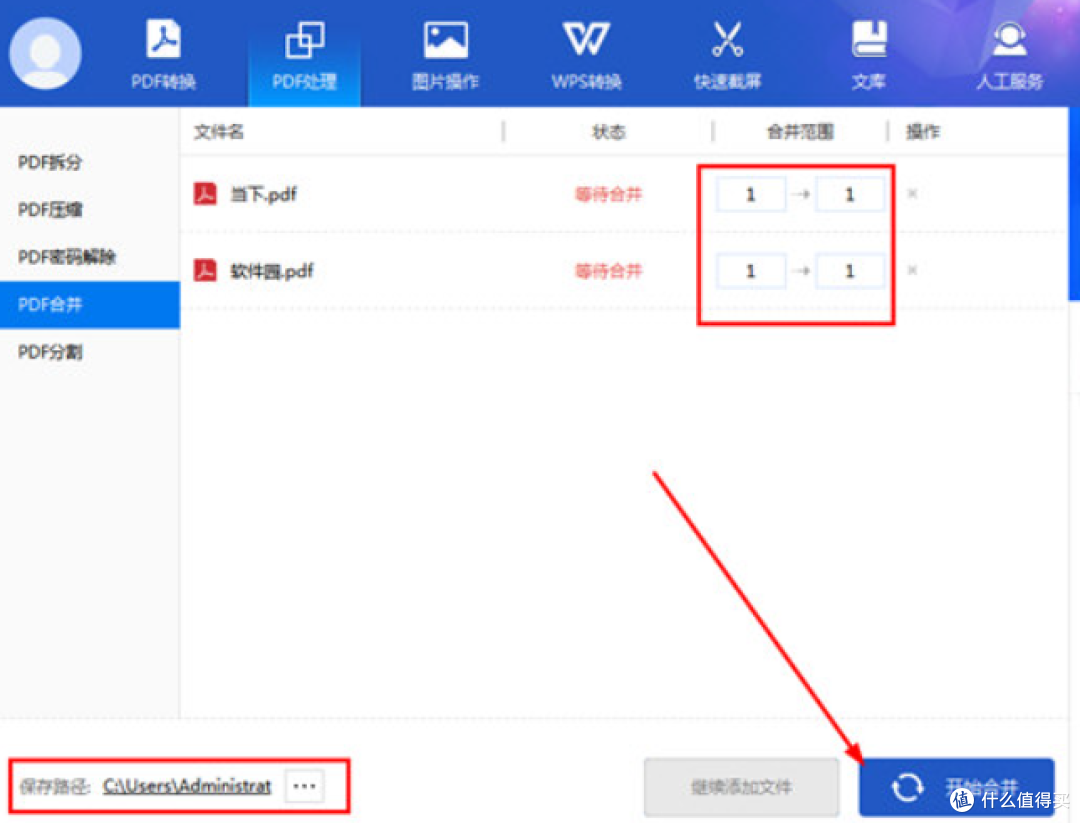Open the 图片操作 image tools
Image resolution: width=1080 pixels, height=823 pixels.
pos(445,55)
